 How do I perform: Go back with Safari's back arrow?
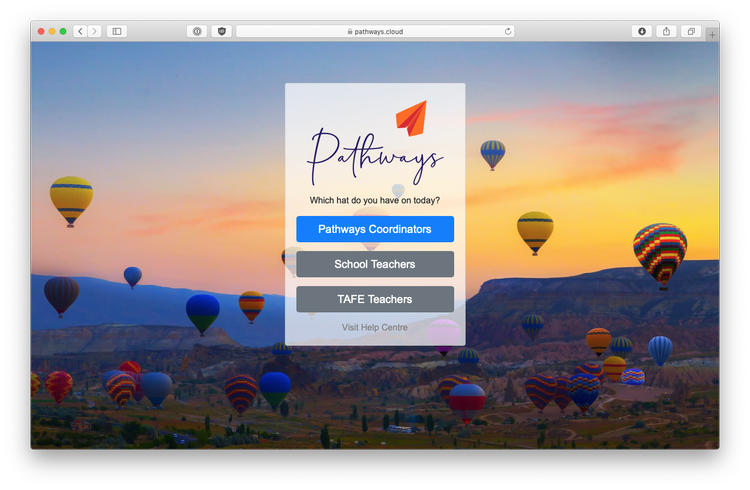(x=80, y=32)
